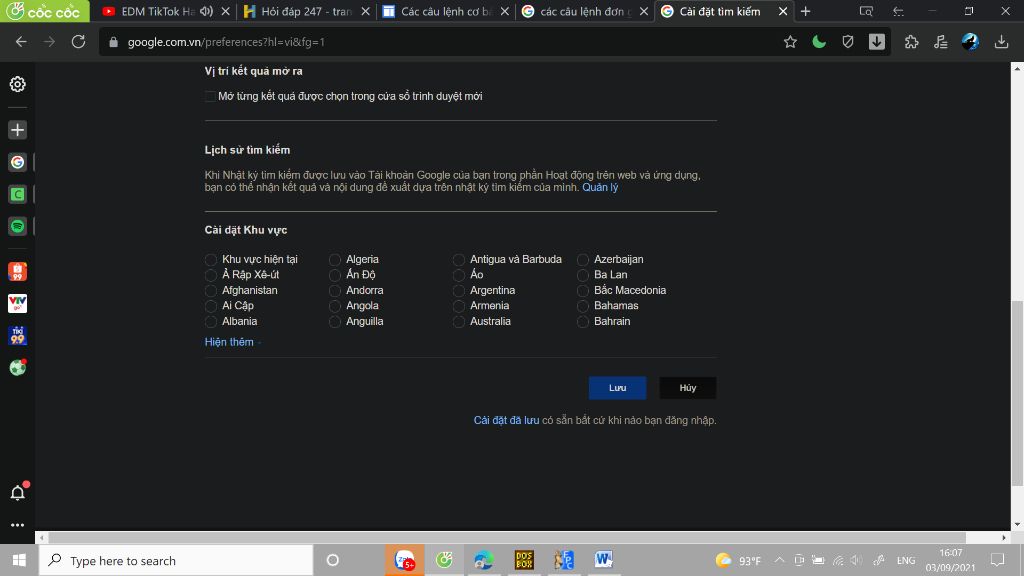This screenshot has width=1024, height=576.
Task: Select the Algeria region option
Action: click(334, 260)
